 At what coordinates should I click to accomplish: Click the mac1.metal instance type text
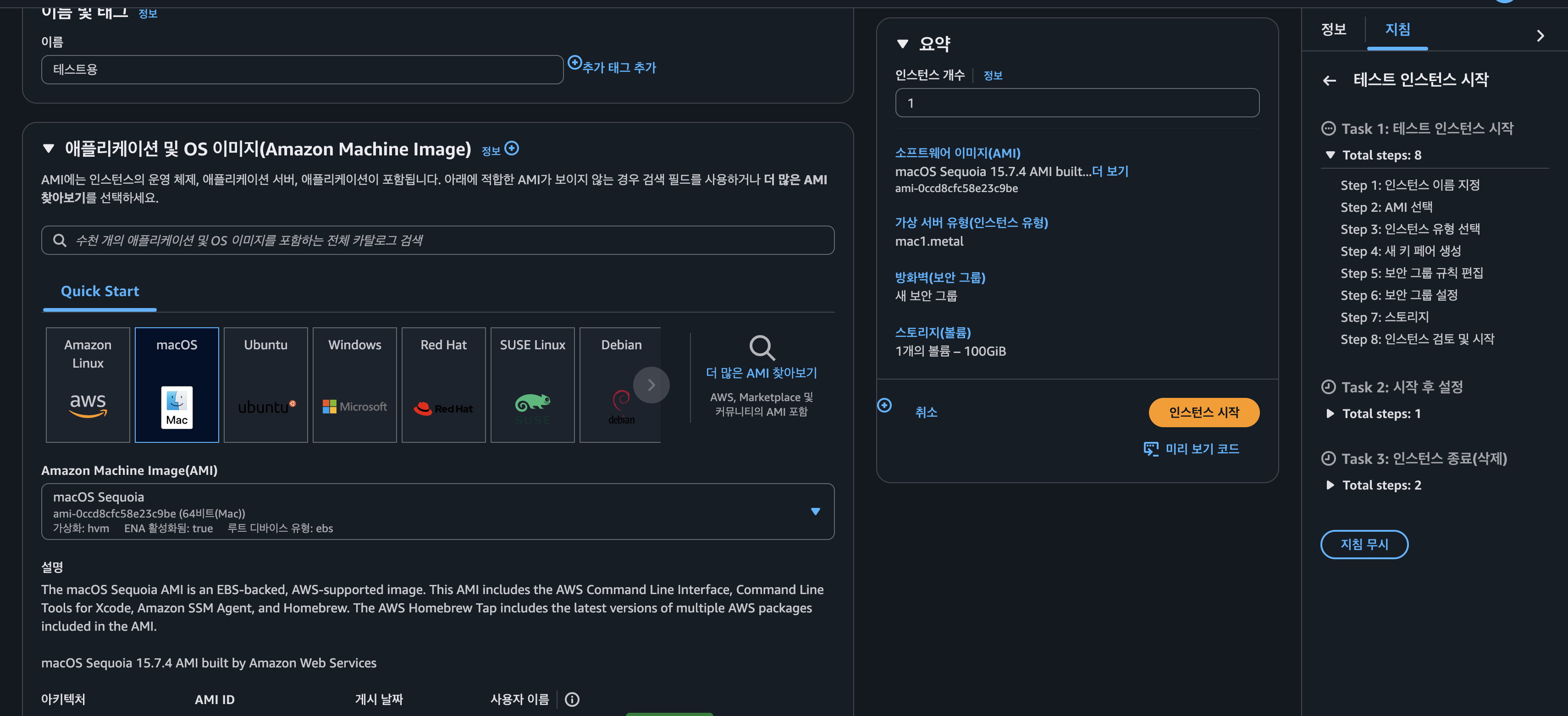[x=929, y=242]
